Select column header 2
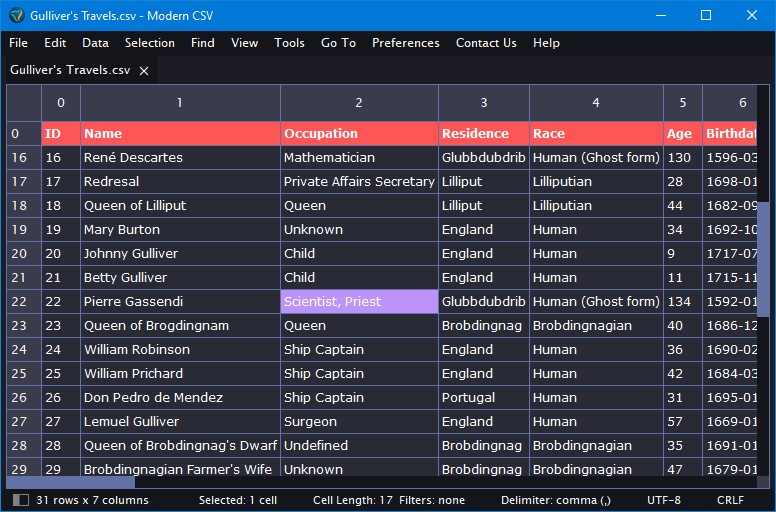 pyautogui.click(x=359, y=103)
